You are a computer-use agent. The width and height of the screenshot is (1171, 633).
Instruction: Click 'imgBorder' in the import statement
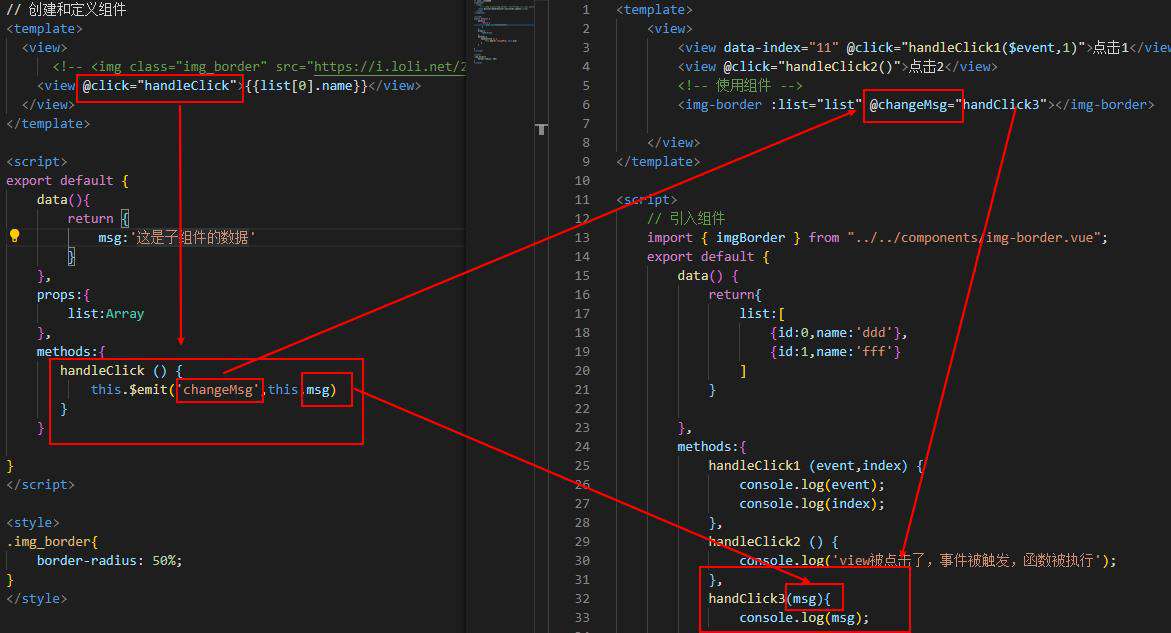coord(751,237)
